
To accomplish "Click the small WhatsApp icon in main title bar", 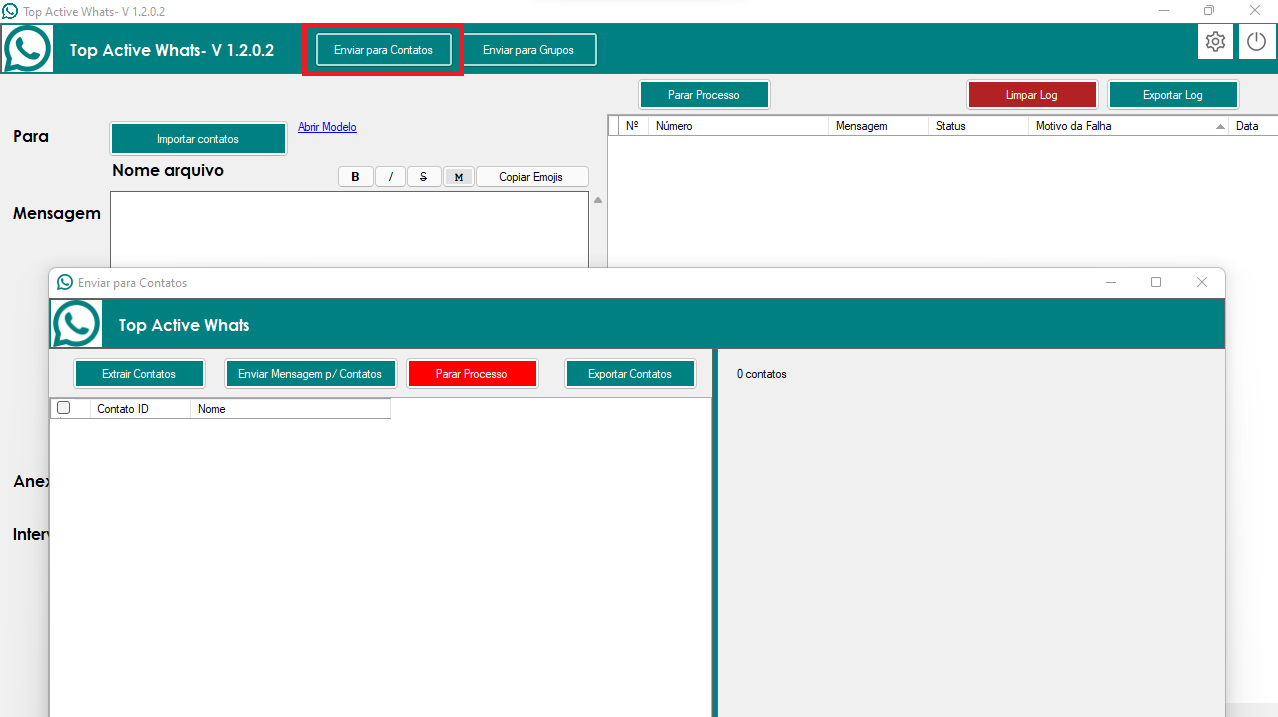I will (x=10, y=11).
